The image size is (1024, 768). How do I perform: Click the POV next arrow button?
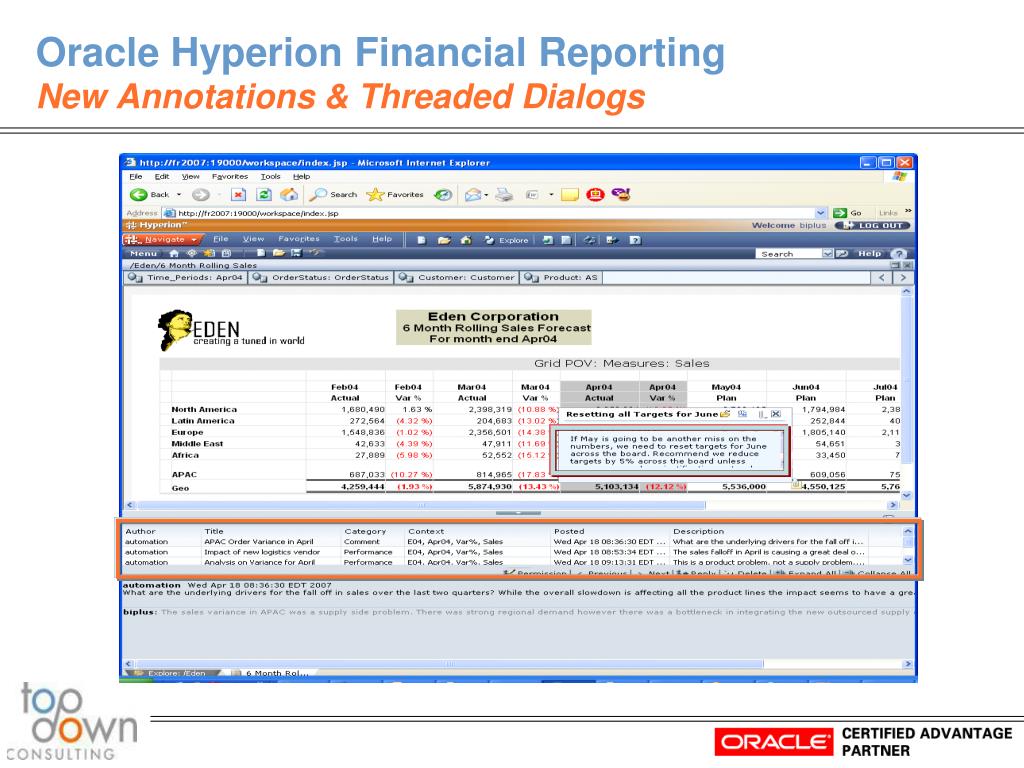click(x=903, y=278)
